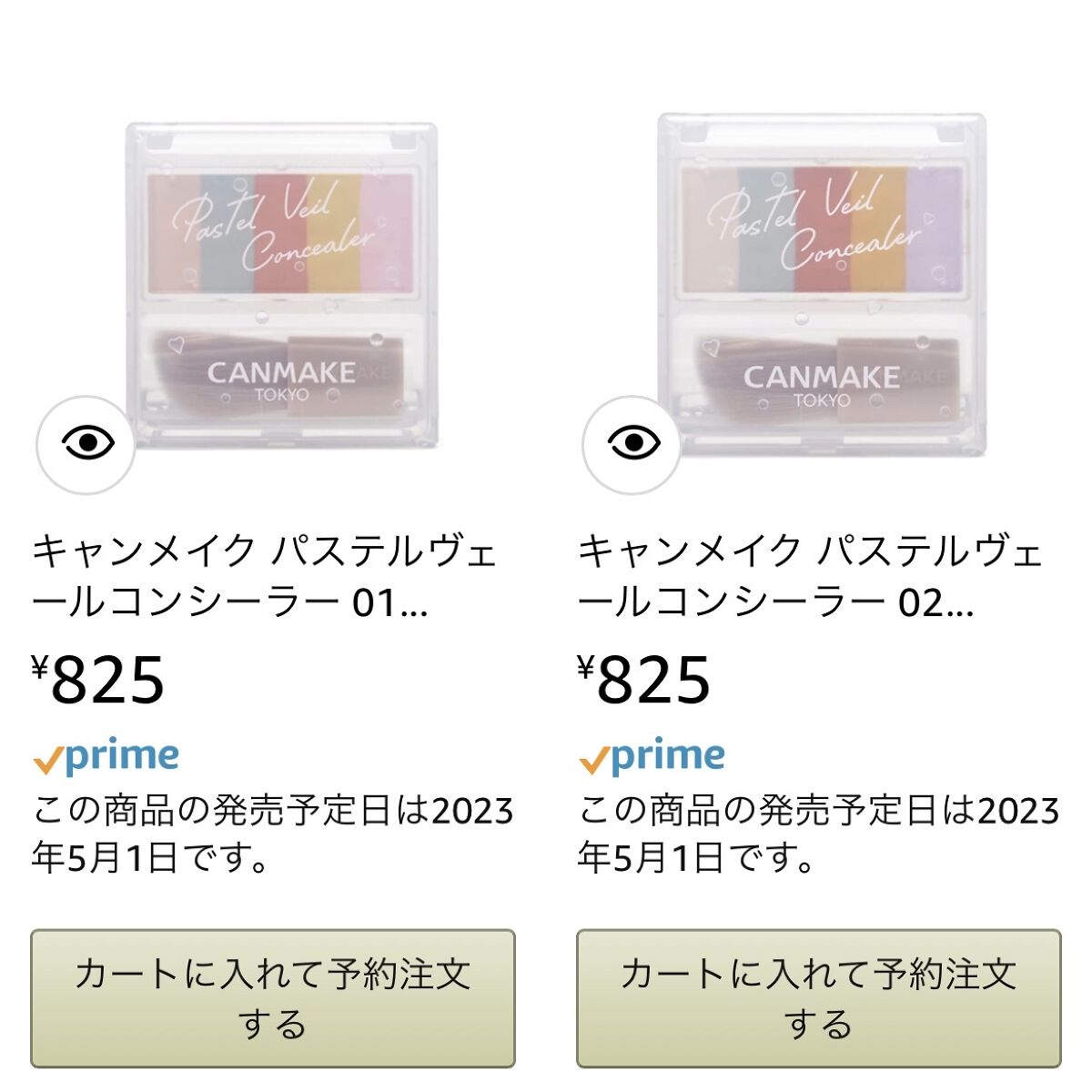Select the ¥825 price of concealer 01

click(98, 680)
